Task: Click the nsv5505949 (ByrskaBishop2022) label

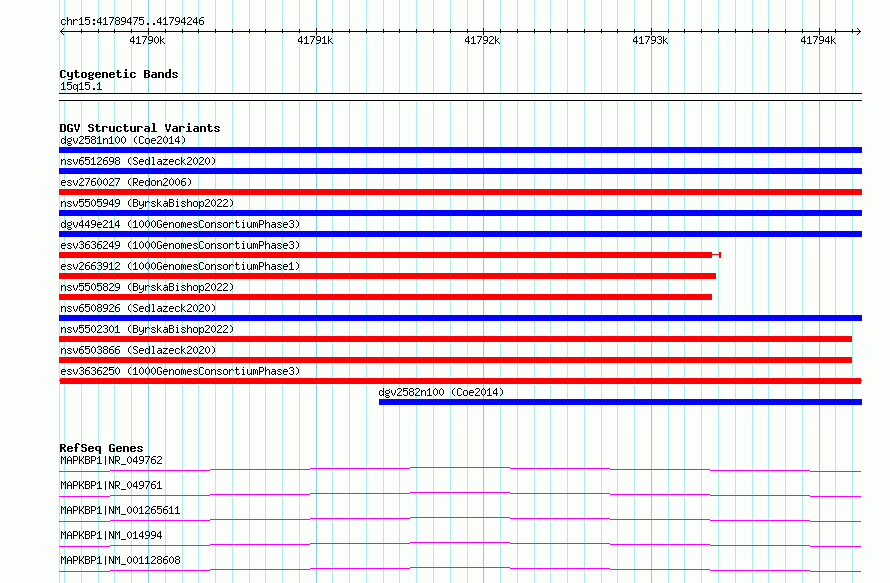Action: 147,203
